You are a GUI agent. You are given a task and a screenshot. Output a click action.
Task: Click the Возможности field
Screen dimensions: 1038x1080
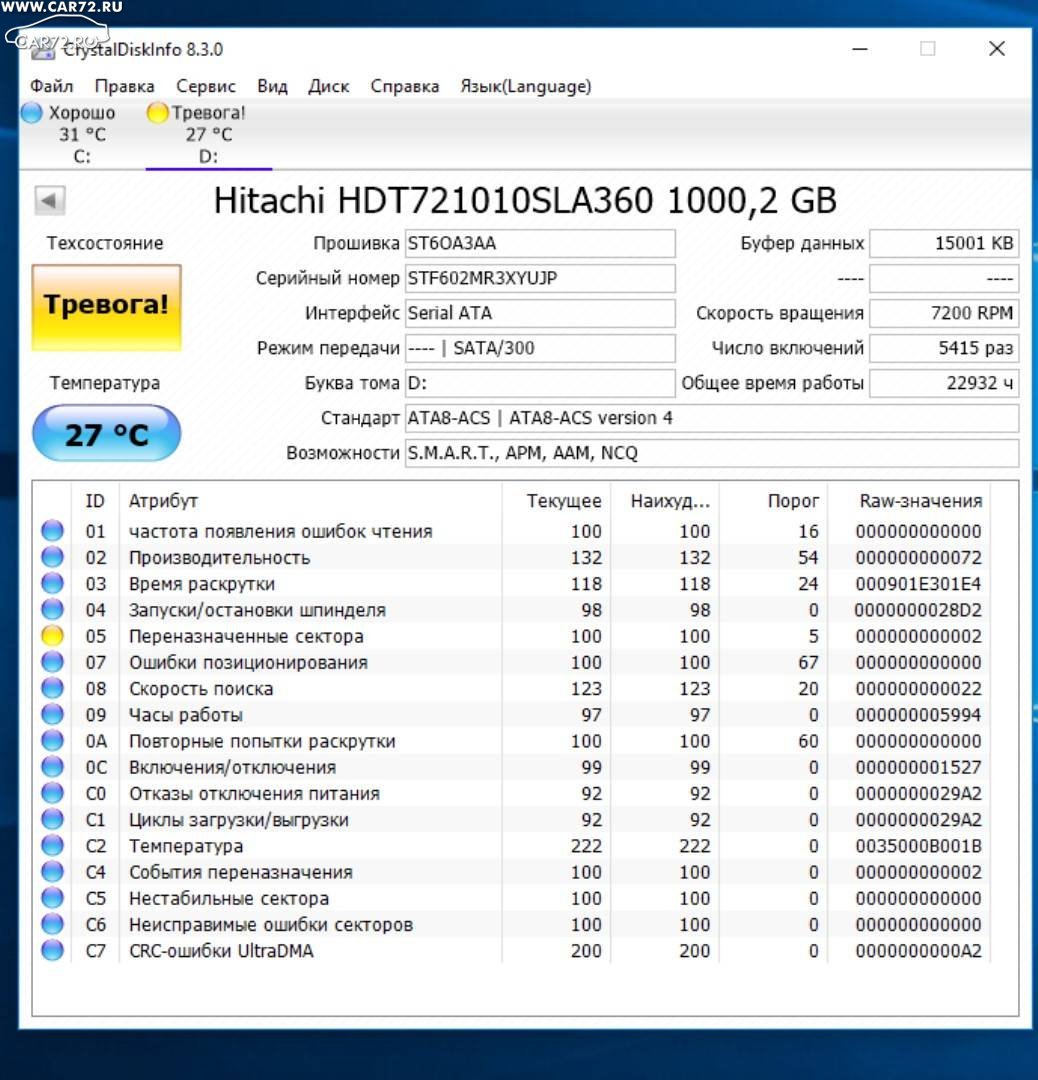(712, 453)
